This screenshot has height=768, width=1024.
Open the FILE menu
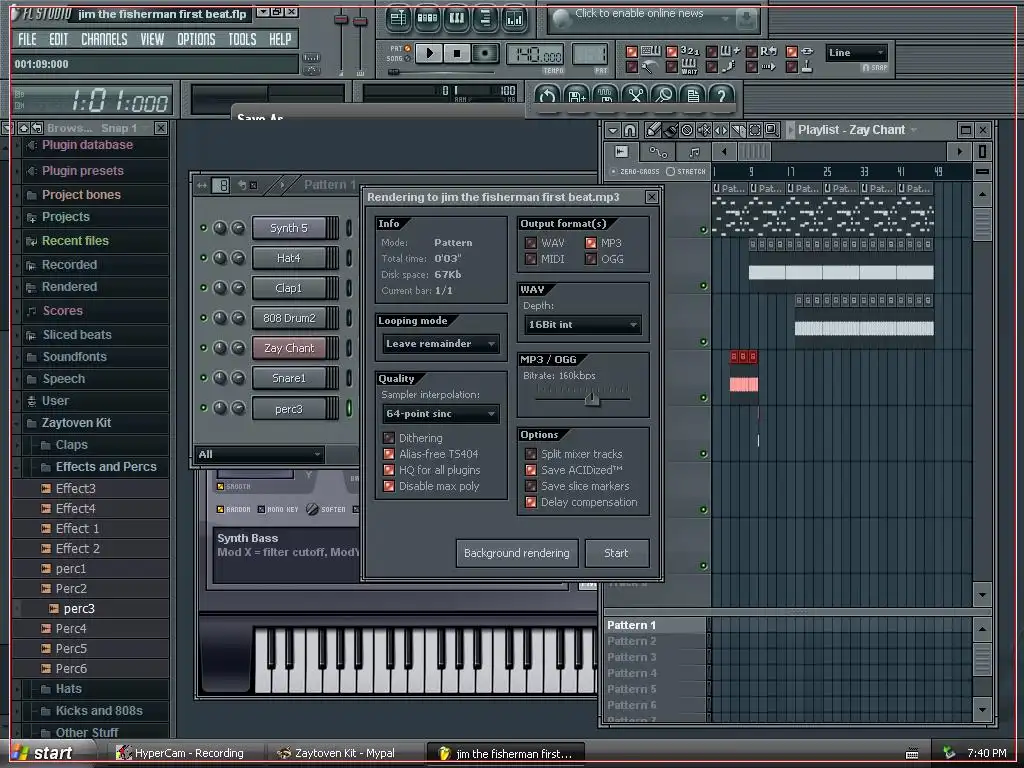[x=27, y=39]
